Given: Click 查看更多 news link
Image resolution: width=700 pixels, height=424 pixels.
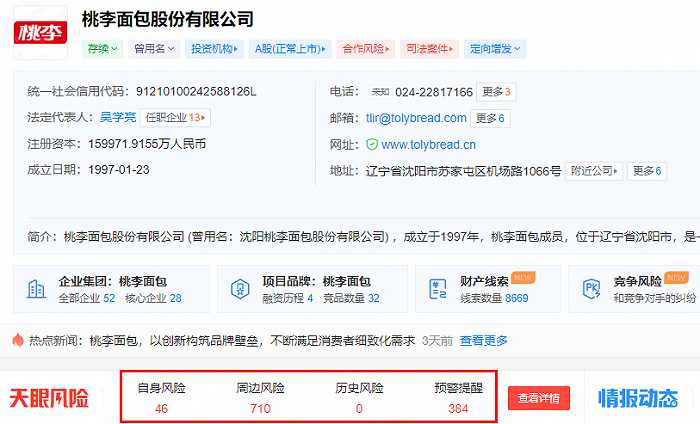Looking at the screenshot, I should click(483, 341).
